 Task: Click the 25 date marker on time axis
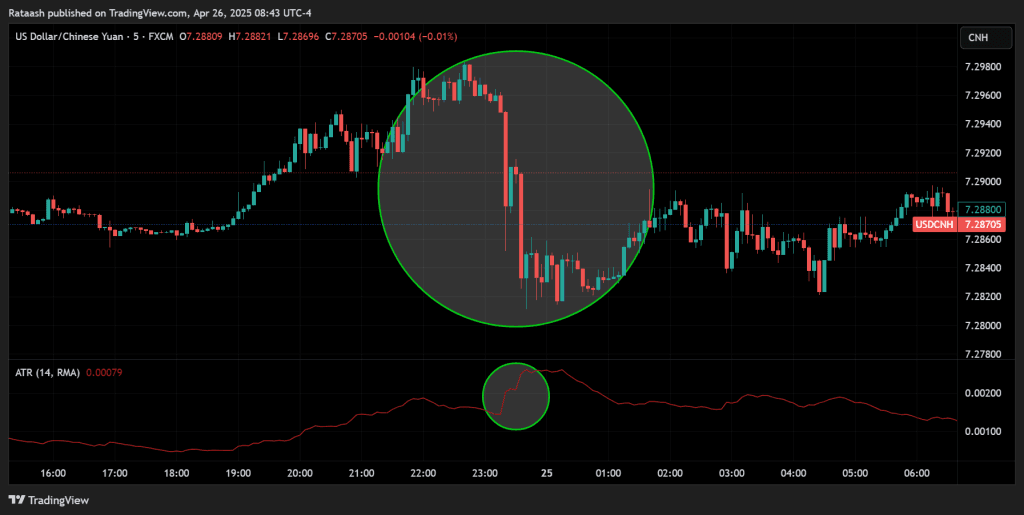[x=547, y=472]
